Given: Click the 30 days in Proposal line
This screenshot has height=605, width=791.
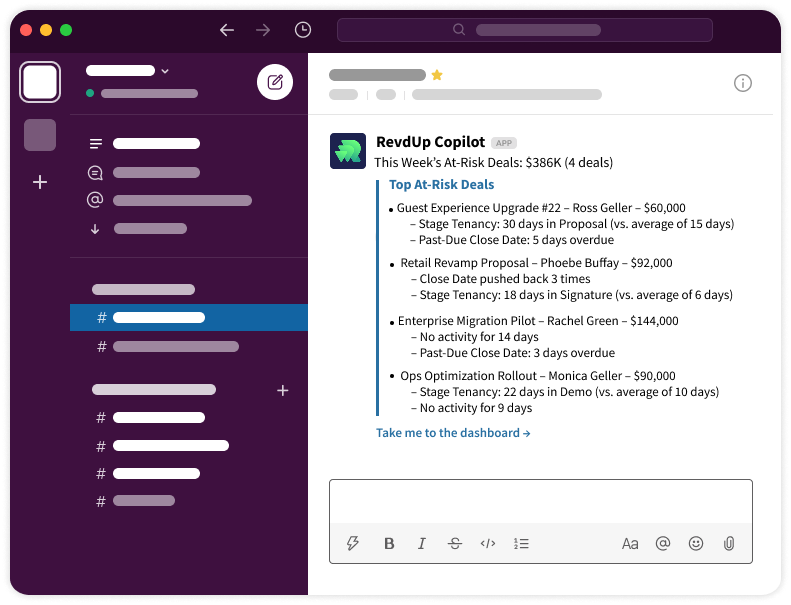Looking at the screenshot, I should click(x=572, y=224).
